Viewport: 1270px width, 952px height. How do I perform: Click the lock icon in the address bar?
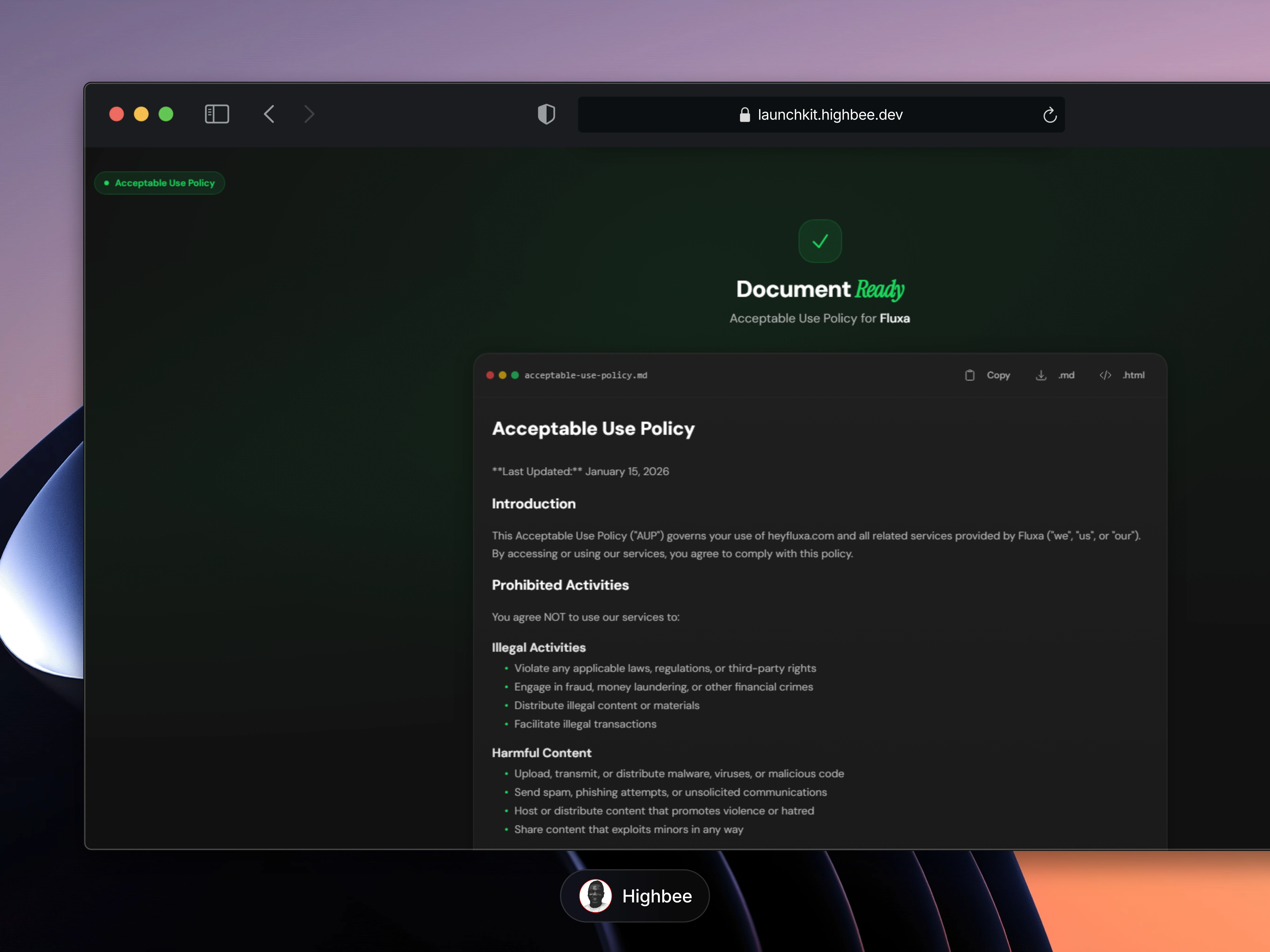(744, 115)
